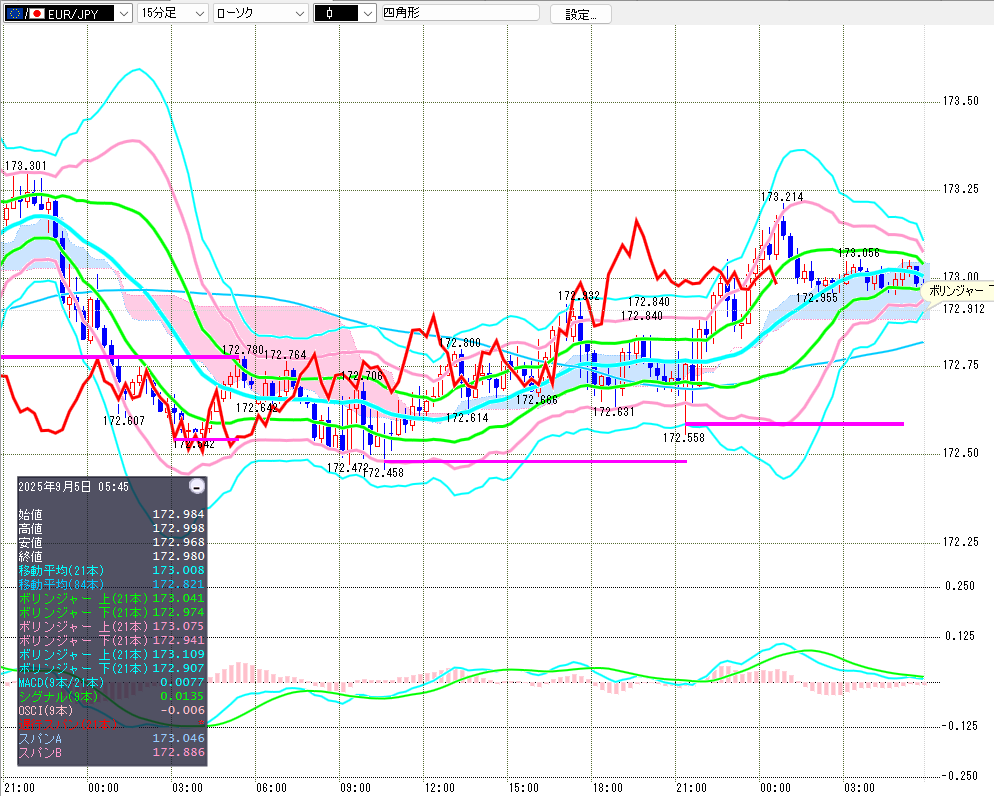
Task: Click the 18:00 time axis label
Action: pyautogui.click(x=608, y=788)
